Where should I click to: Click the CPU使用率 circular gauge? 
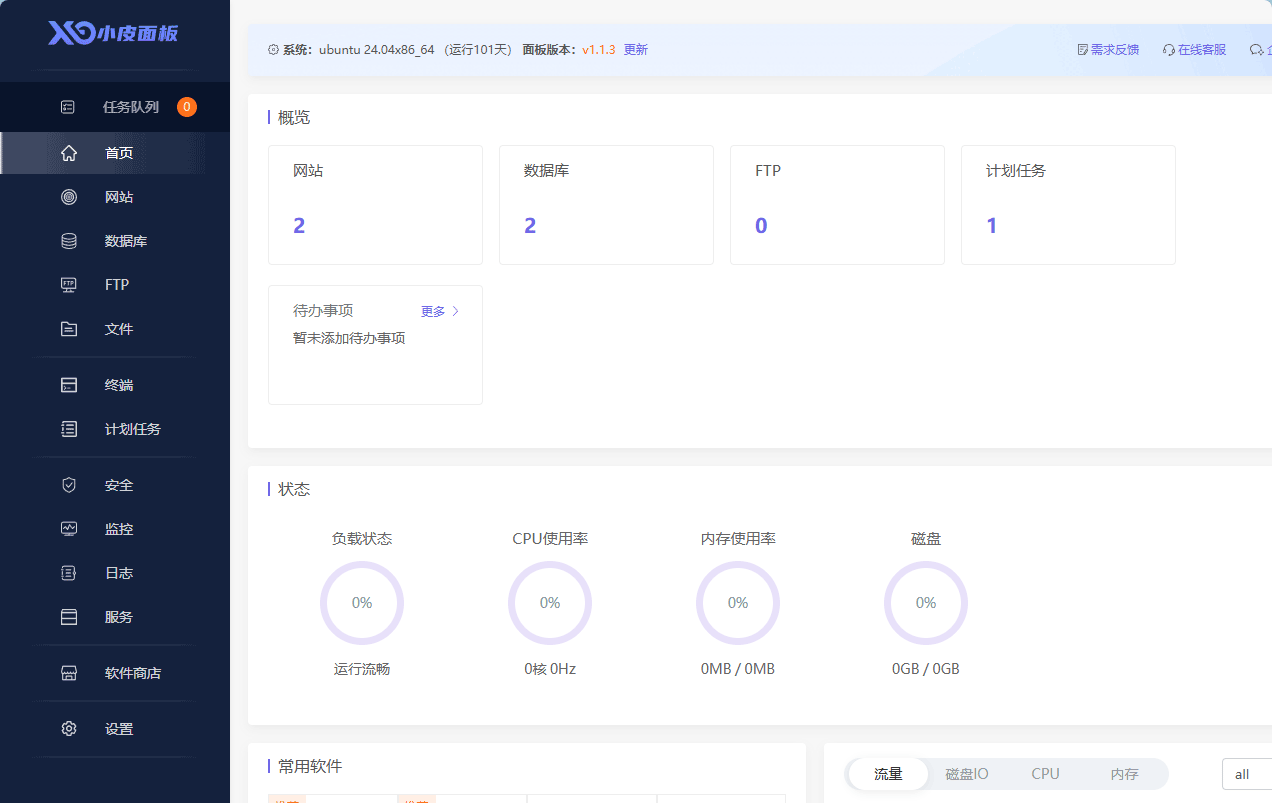click(550, 603)
